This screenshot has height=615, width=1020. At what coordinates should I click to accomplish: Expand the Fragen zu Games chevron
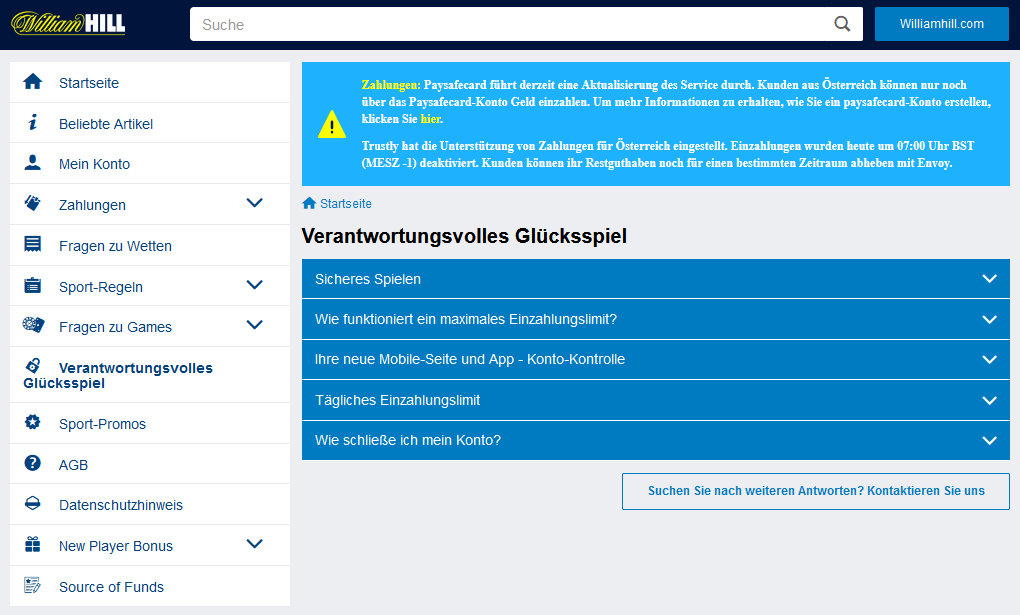(x=254, y=325)
